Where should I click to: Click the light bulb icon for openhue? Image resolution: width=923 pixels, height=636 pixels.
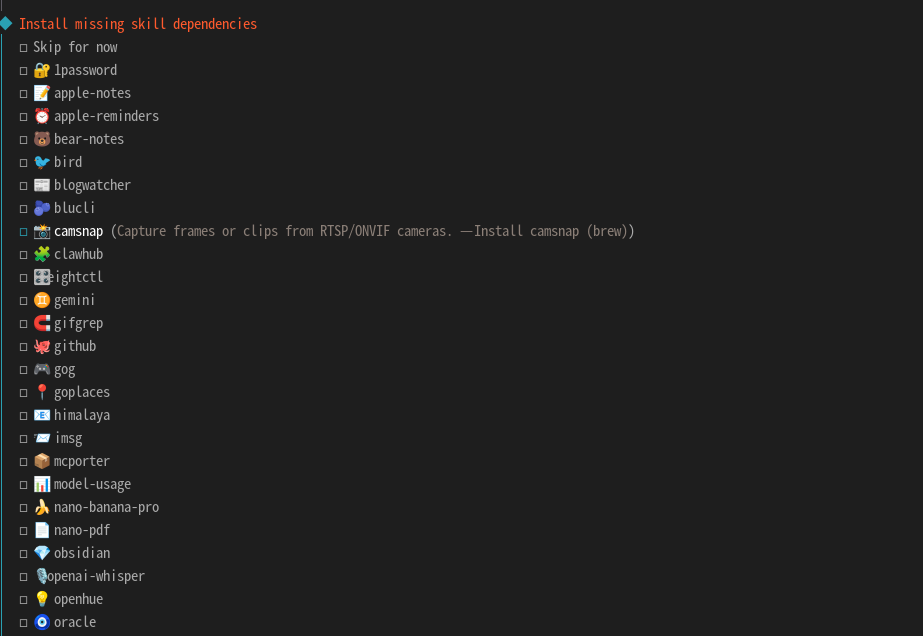[x=41, y=599]
